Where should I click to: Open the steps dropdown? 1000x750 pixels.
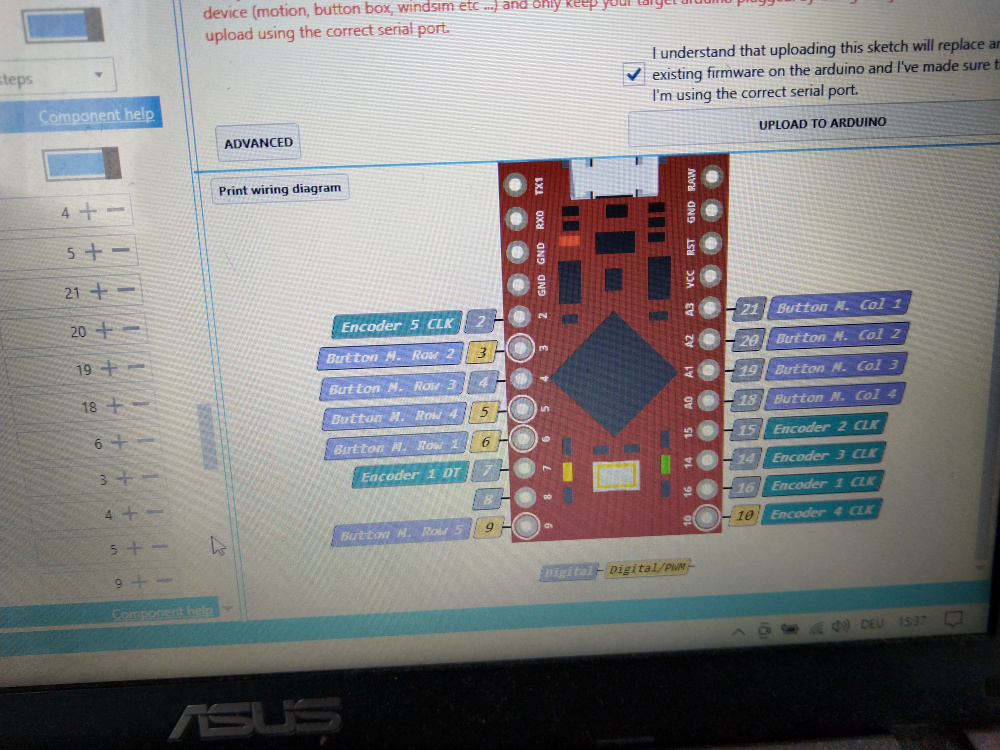pos(57,77)
